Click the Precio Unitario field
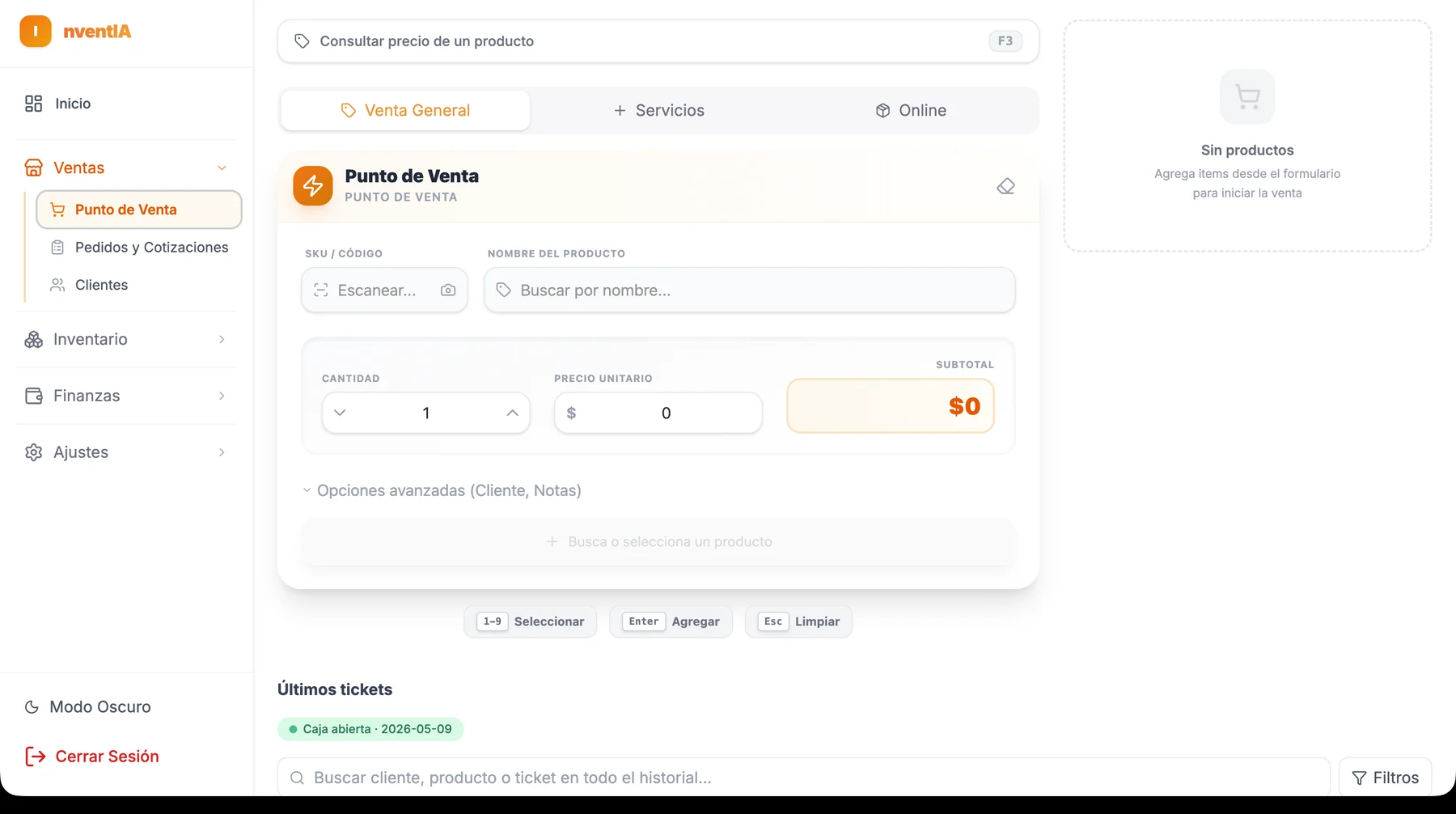Image resolution: width=1456 pixels, height=814 pixels. [658, 413]
